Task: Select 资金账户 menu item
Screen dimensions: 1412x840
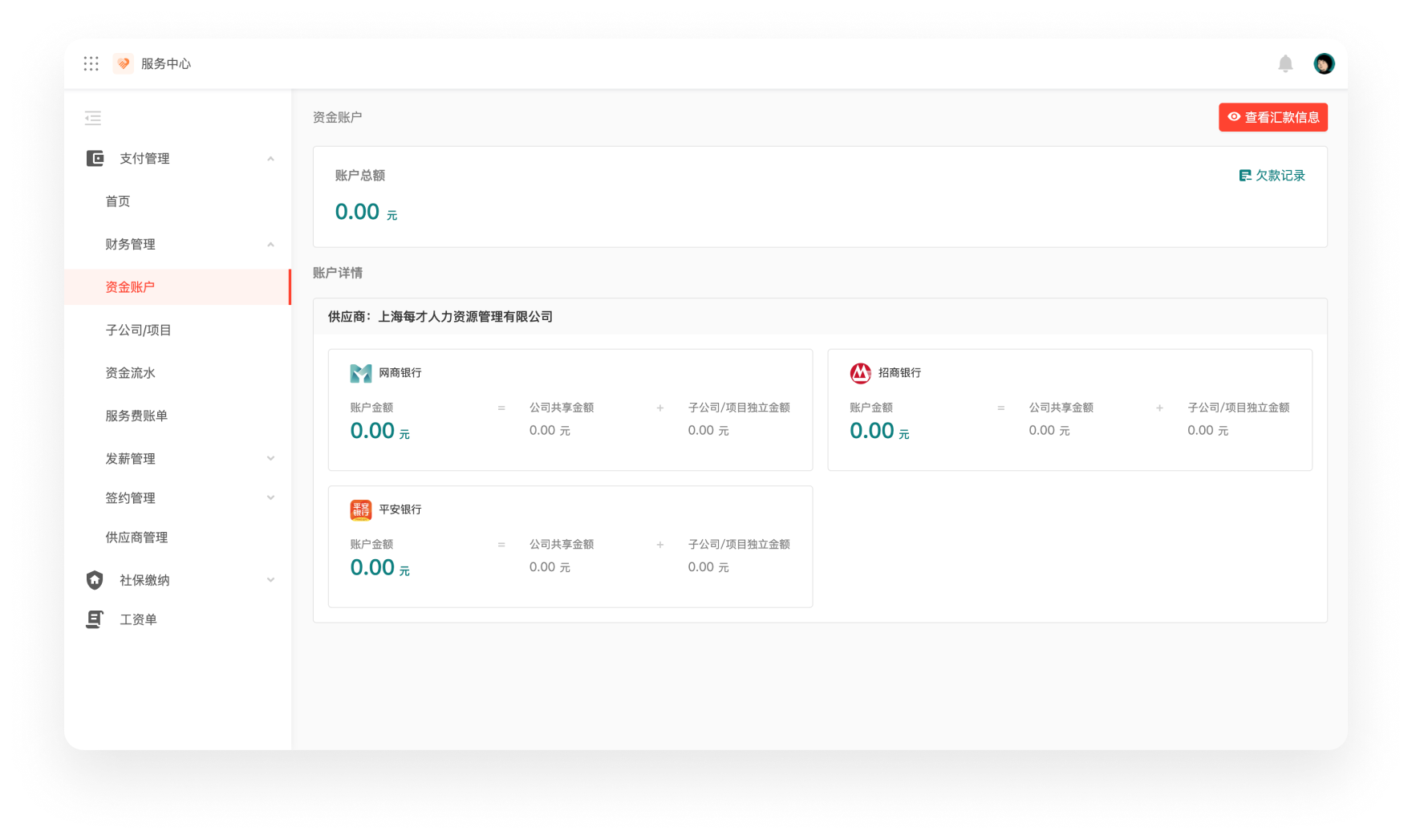Action: click(x=177, y=287)
